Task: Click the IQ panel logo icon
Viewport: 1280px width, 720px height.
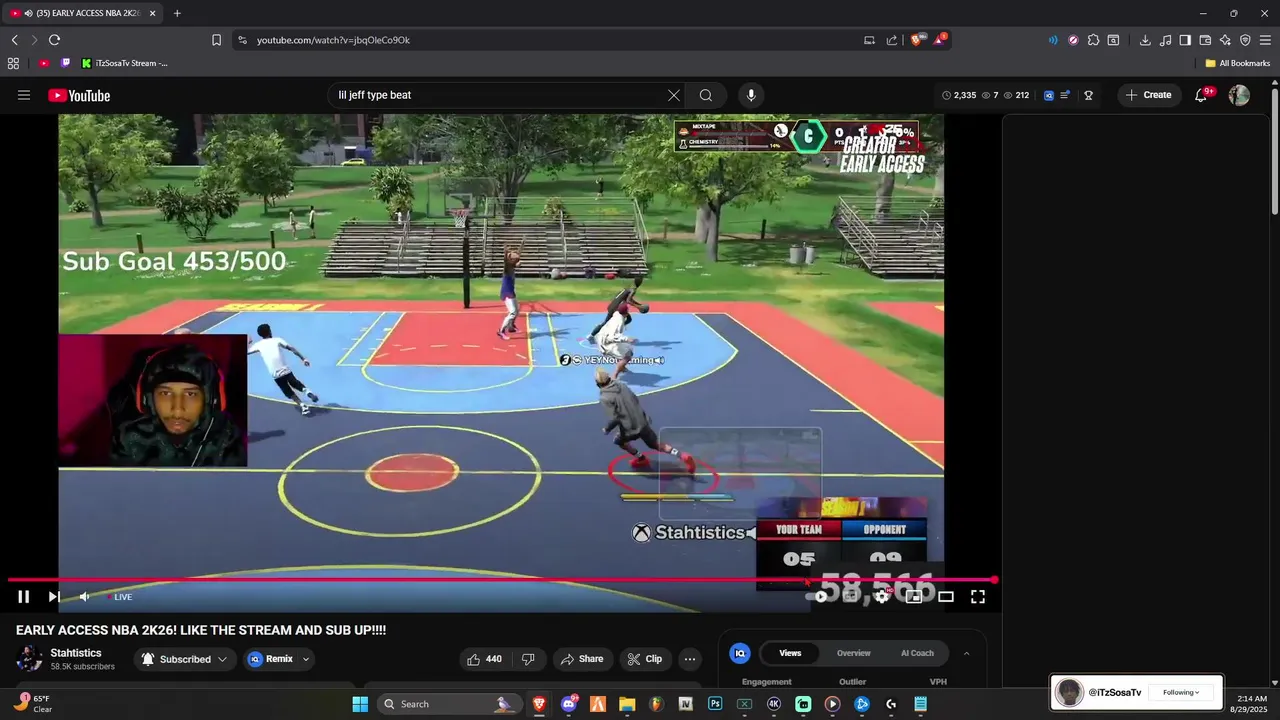Action: (x=740, y=653)
